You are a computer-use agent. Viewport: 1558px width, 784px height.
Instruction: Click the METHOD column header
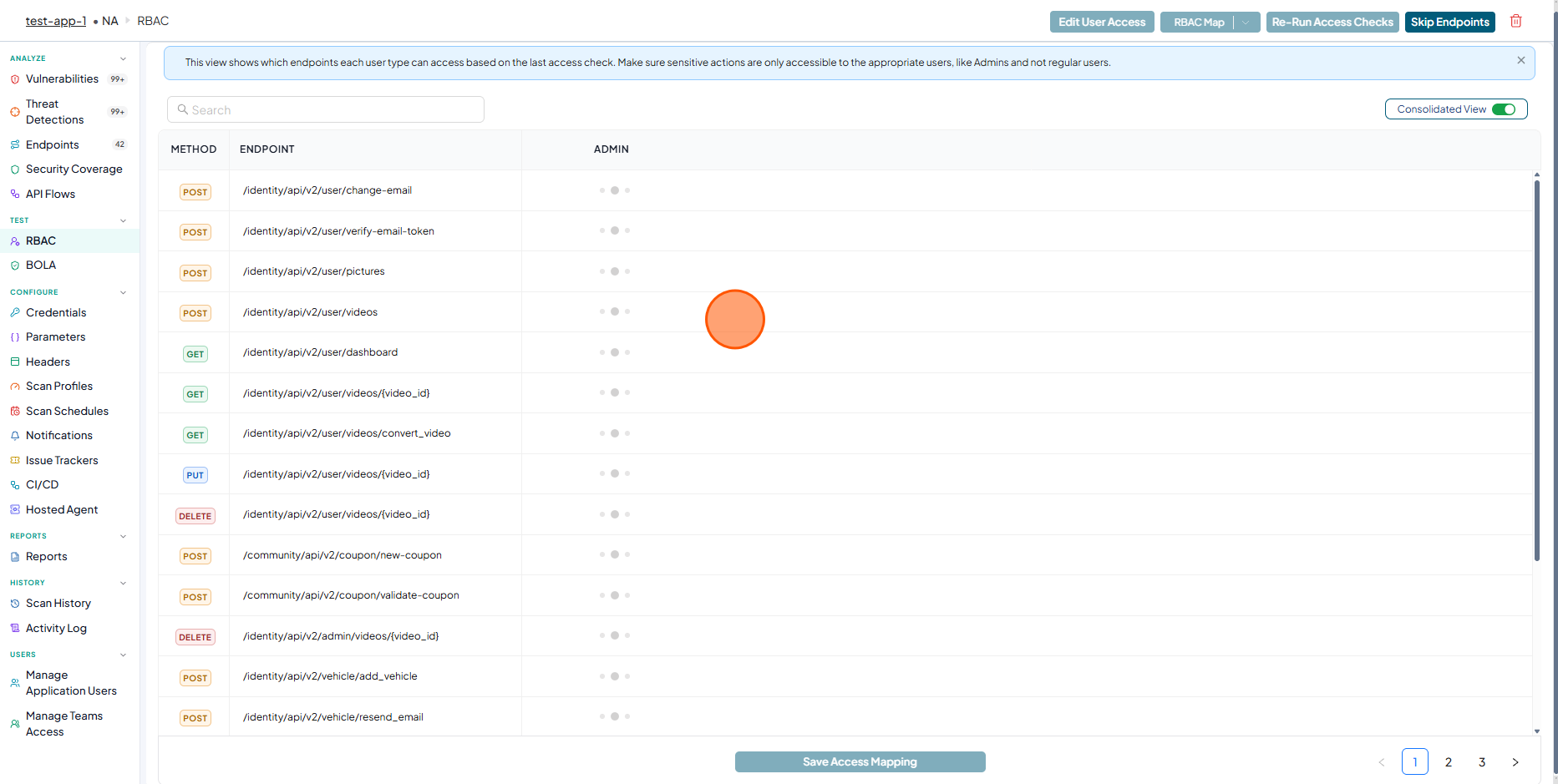[194, 149]
